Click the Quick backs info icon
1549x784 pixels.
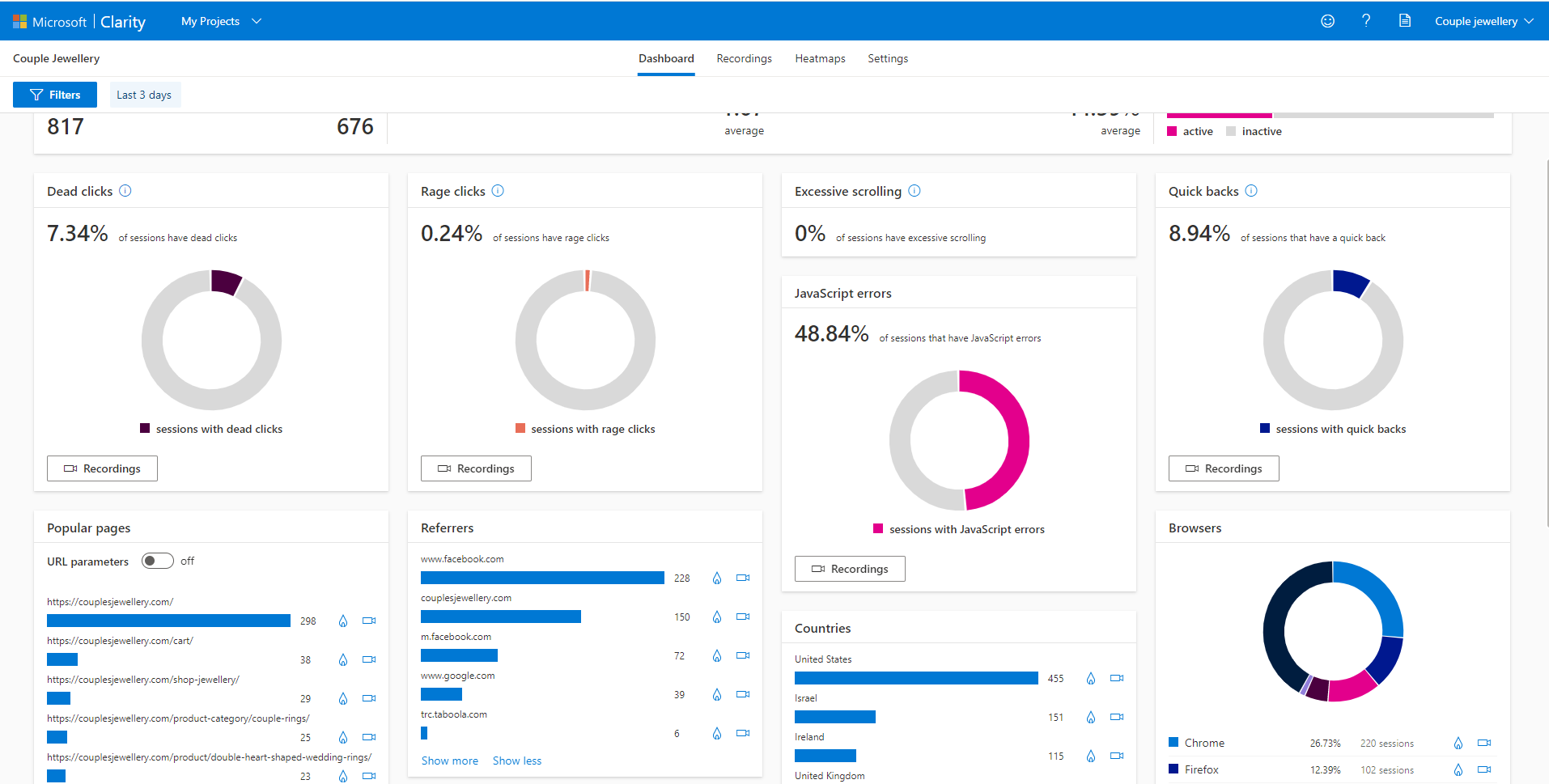tap(1251, 191)
